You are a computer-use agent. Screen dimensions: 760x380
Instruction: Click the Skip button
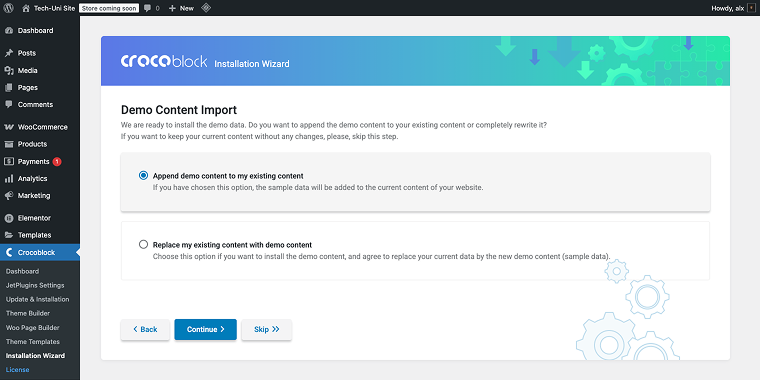(x=267, y=330)
